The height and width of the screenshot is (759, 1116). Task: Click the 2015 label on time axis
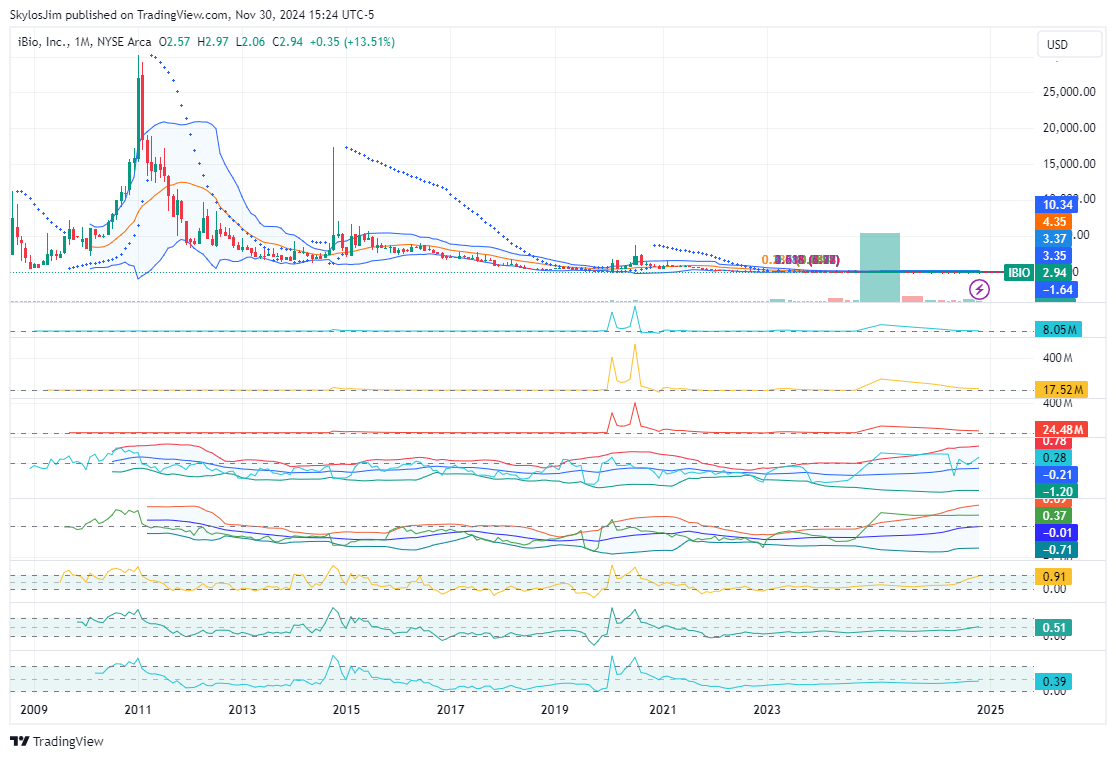[x=346, y=710]
